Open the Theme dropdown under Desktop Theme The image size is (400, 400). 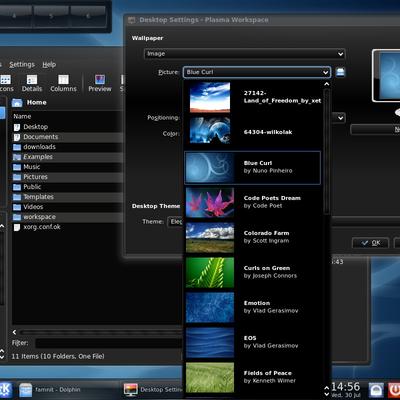(x=175, y=222)
